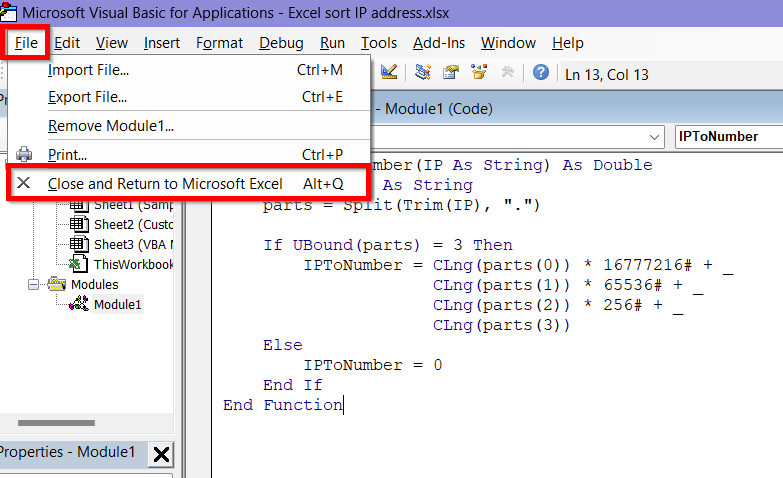Select the ThisWorkbook icon
The height and width of the screenshot is (478, 783).
point(79,264)
